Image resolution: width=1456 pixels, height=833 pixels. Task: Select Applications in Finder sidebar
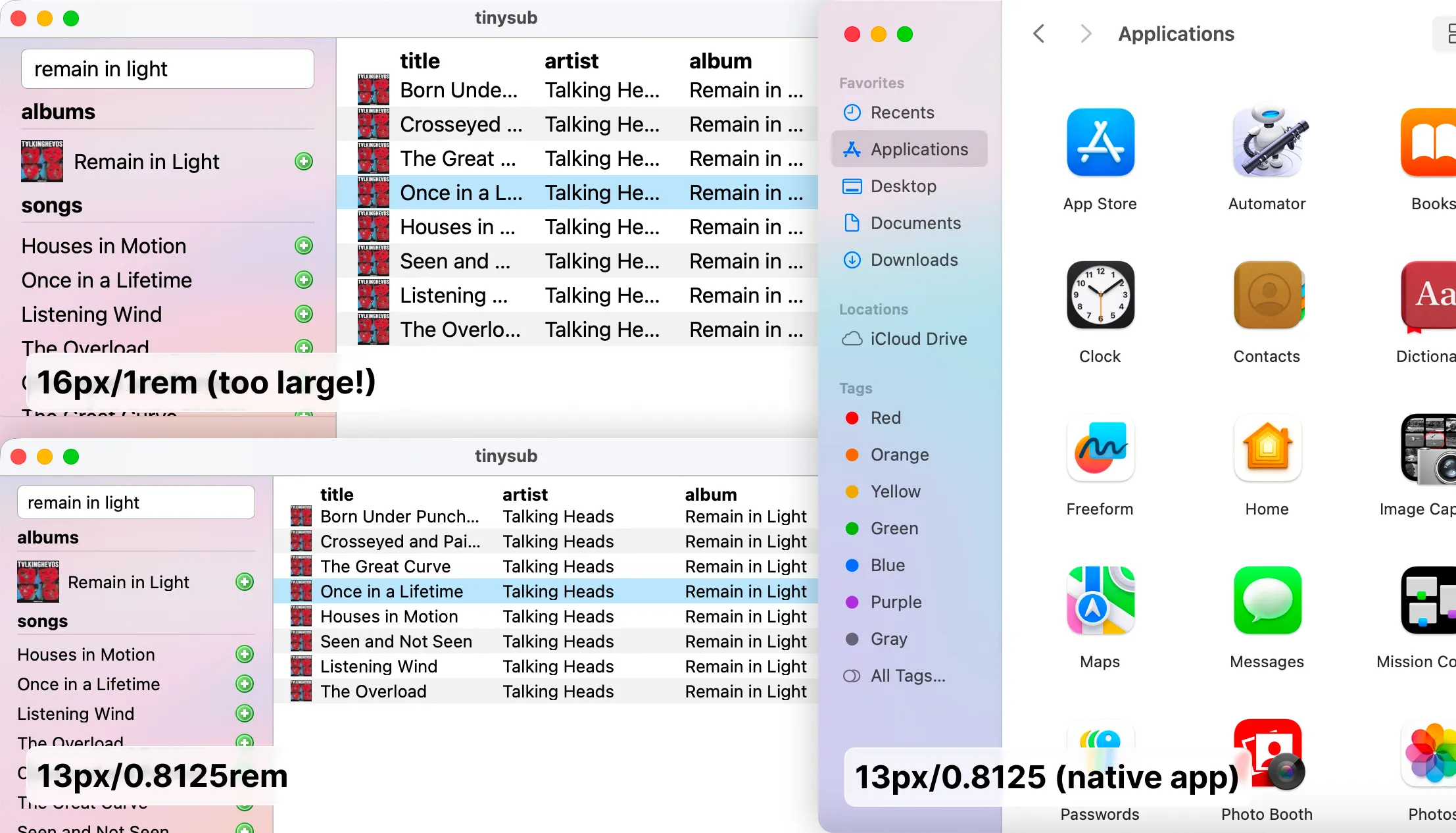909,149
